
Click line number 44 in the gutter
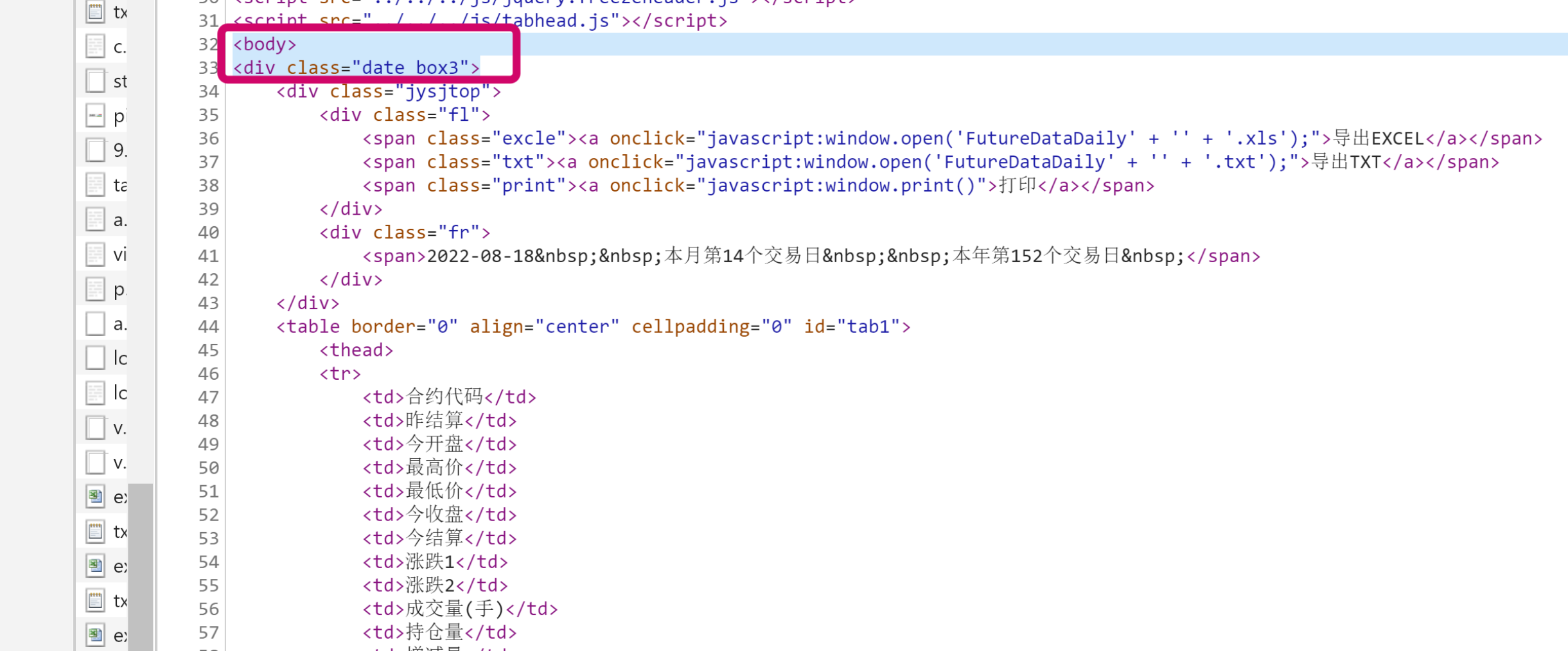coord(208,327)
